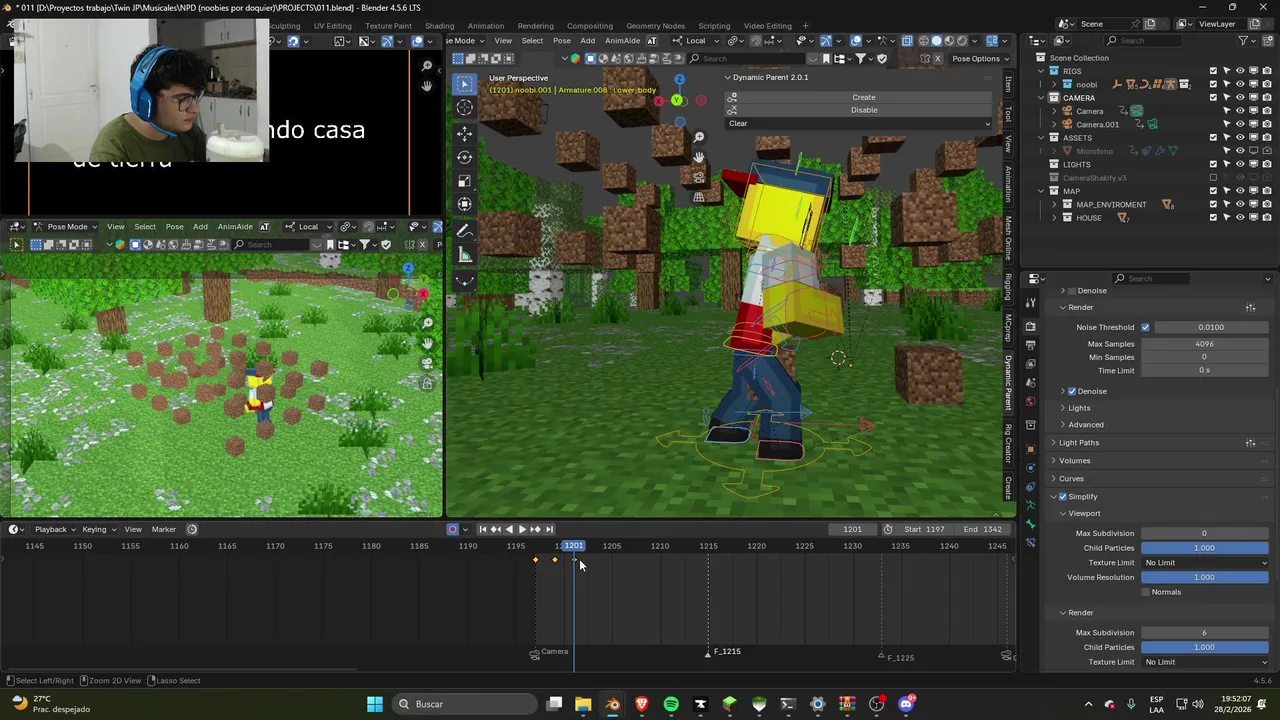Toggle camera view icon in main viewport

pos(699,177)
